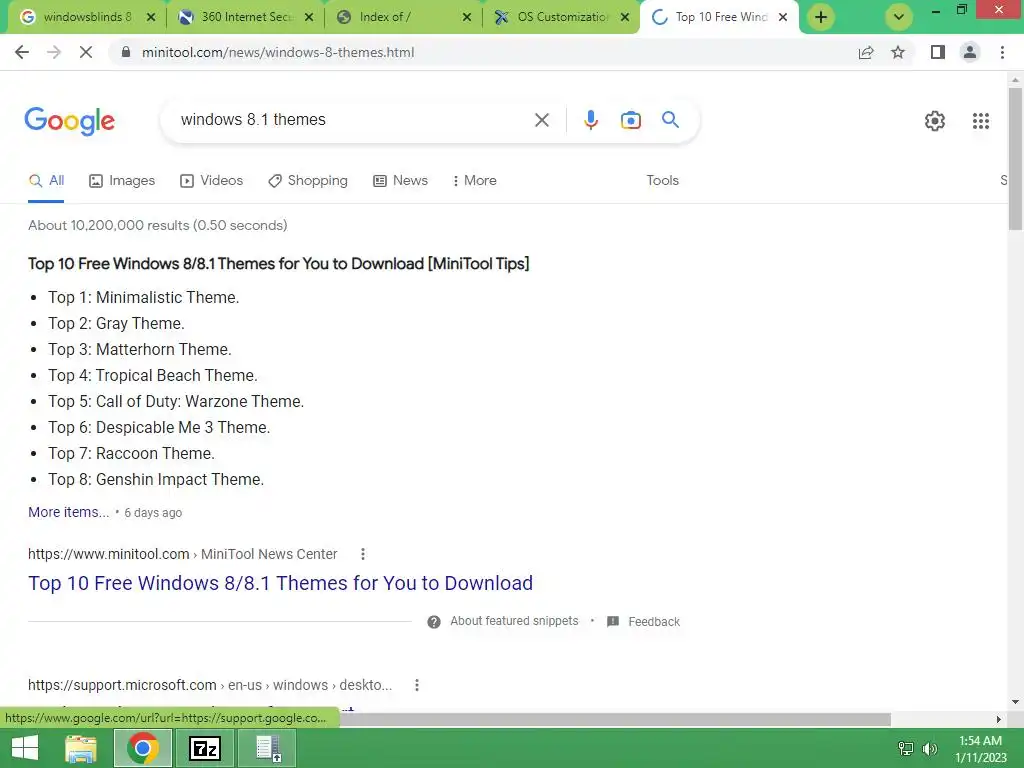Viewport: 1024px width, 768px height.
Task: Open volume control tray icon
Action: pos(930,749)
